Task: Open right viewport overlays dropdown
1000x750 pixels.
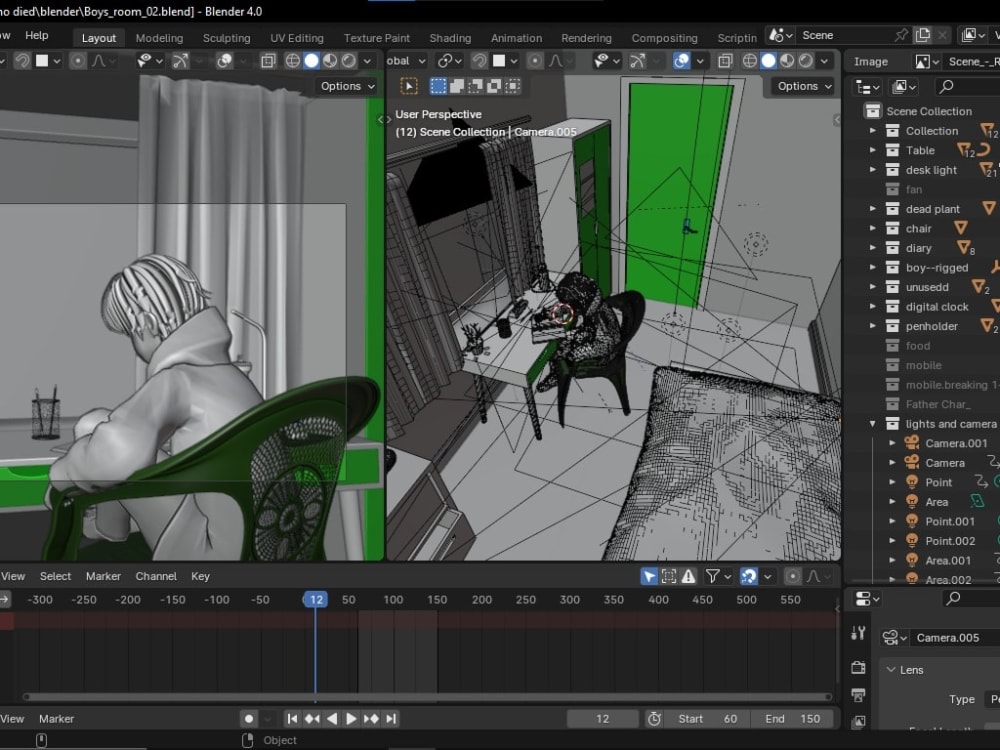Action: [700, 61]
